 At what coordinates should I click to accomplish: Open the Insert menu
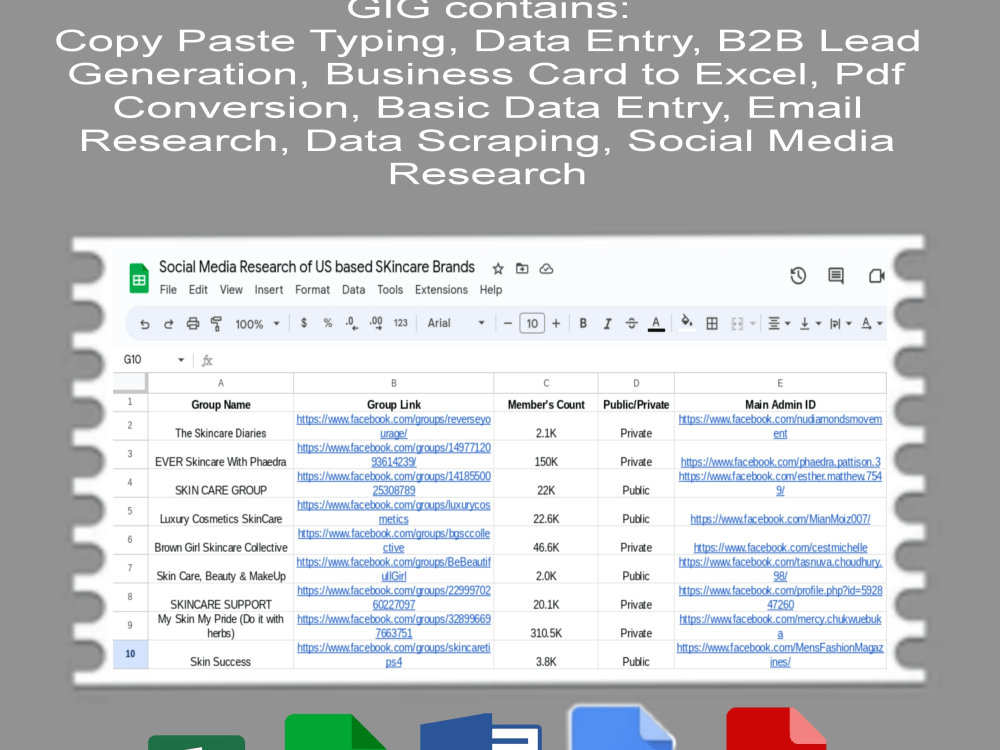click(268, 290)
